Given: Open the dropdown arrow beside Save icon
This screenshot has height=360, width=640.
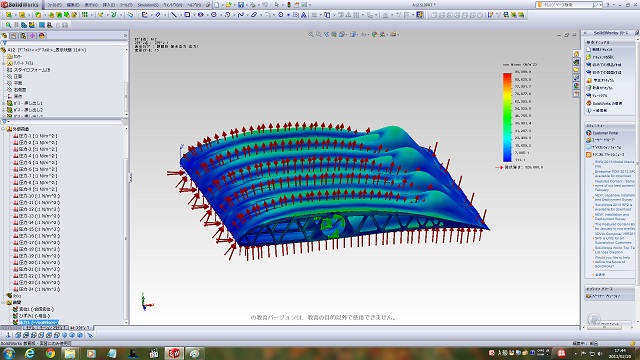Looking at the screenshot, I should (x=247, y=5).
